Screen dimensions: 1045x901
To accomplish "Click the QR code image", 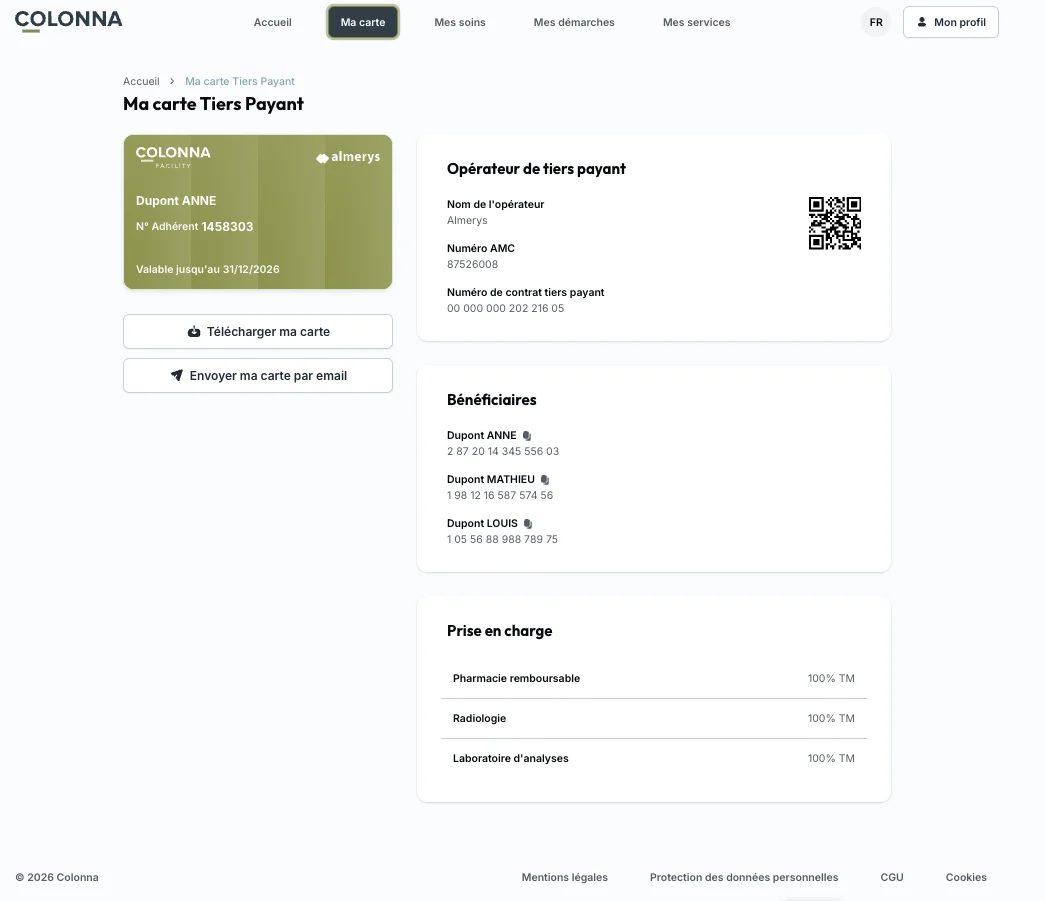I will click(x=834, y=223).
